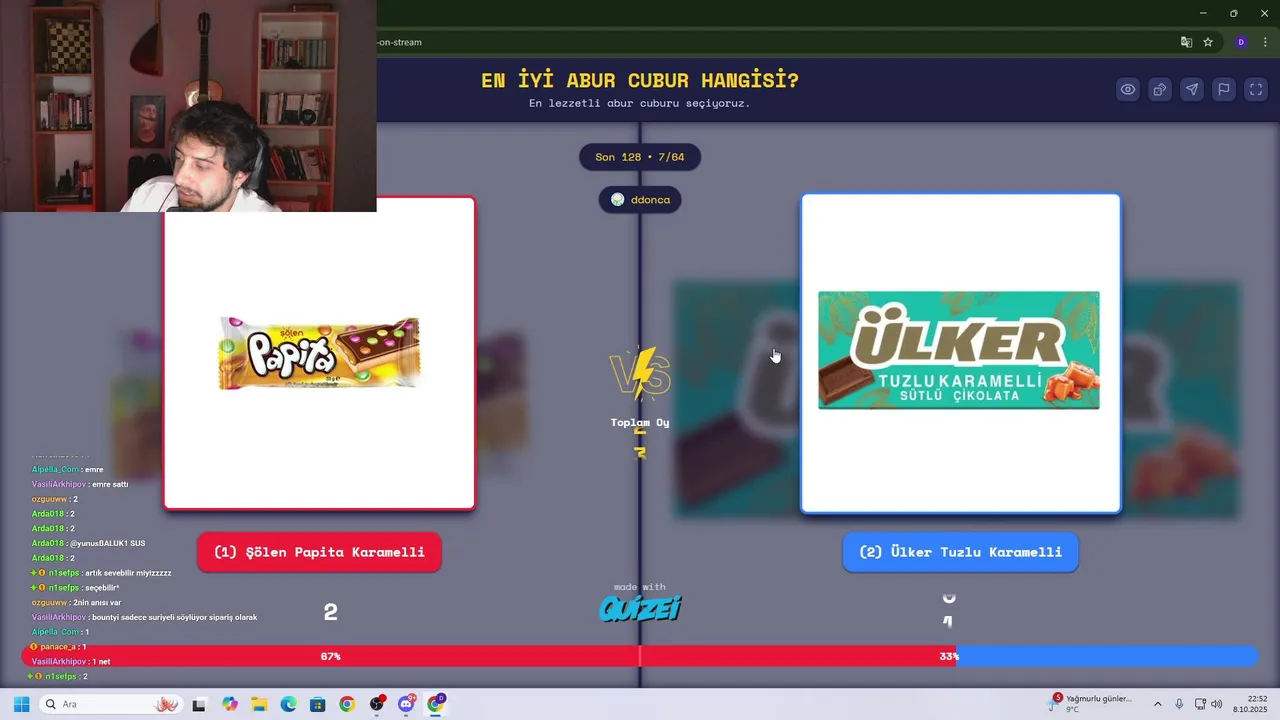Open Microsoft Edge from the taskbar
This screenshot has height=720, width=1280.
288,704
